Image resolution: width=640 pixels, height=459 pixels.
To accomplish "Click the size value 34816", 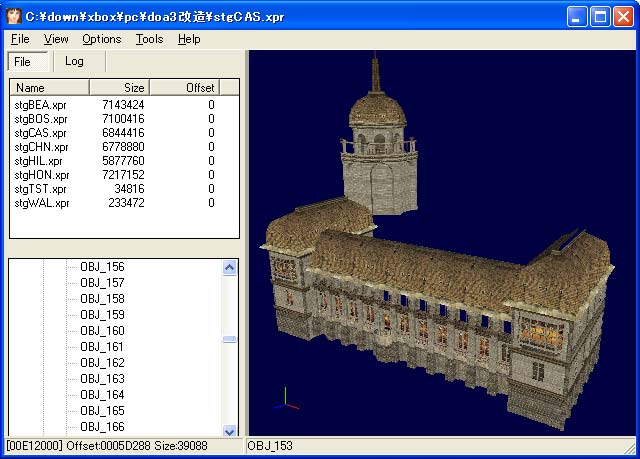I will [129, 189].
